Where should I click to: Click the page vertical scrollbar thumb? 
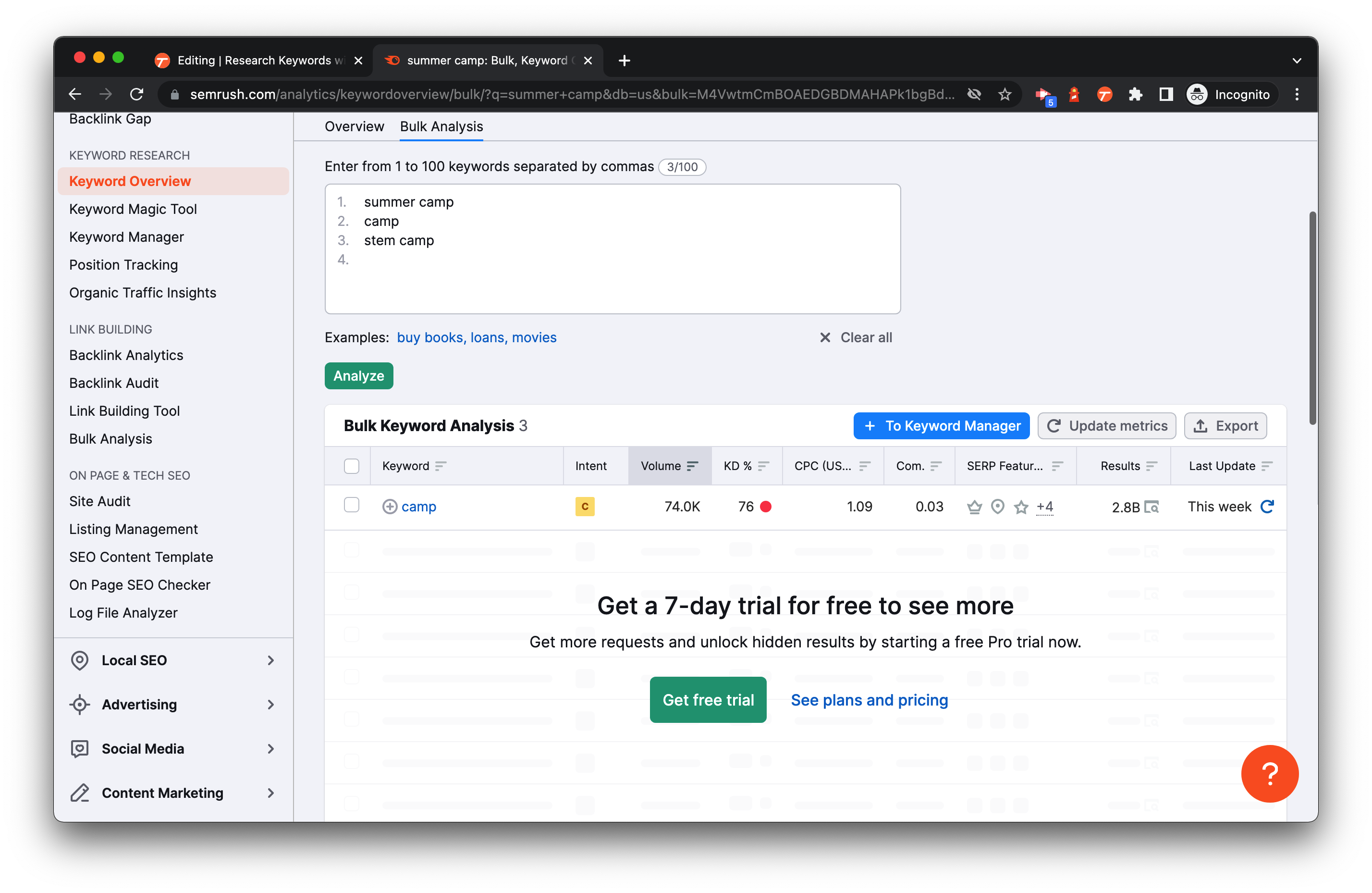[x=1312, y=318]
